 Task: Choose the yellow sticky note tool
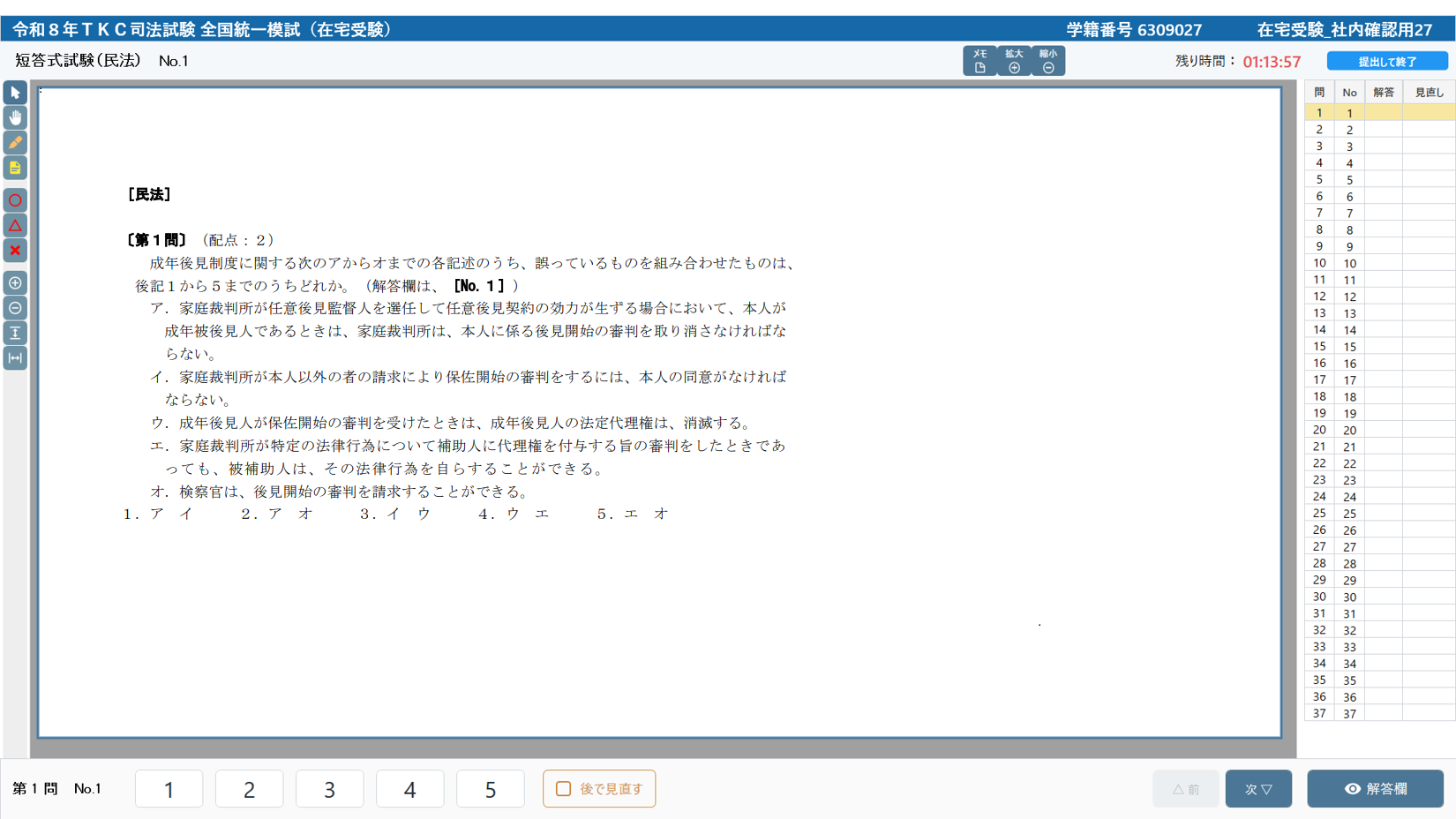click(15, 168)
